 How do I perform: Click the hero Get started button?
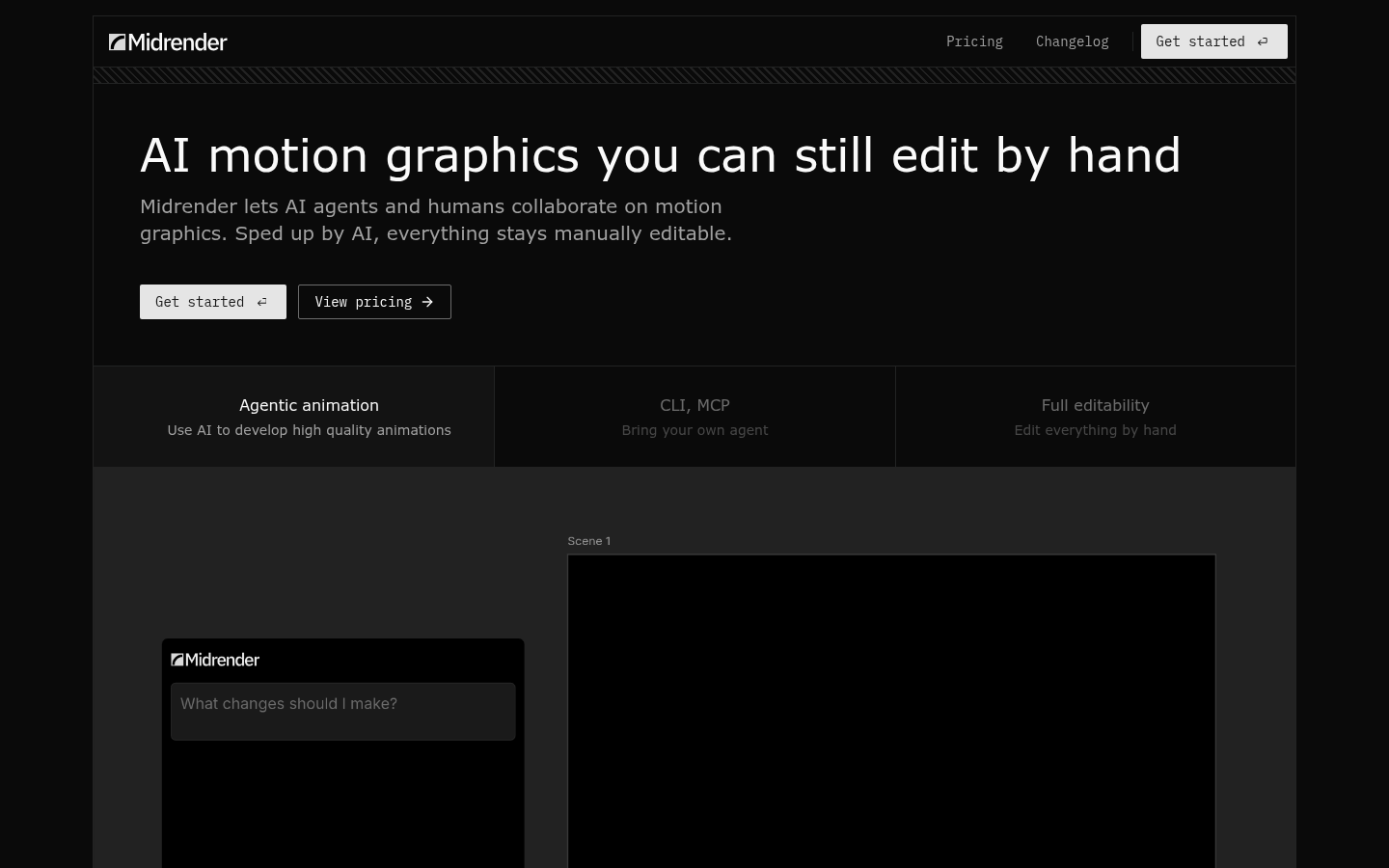coord(213,302)
